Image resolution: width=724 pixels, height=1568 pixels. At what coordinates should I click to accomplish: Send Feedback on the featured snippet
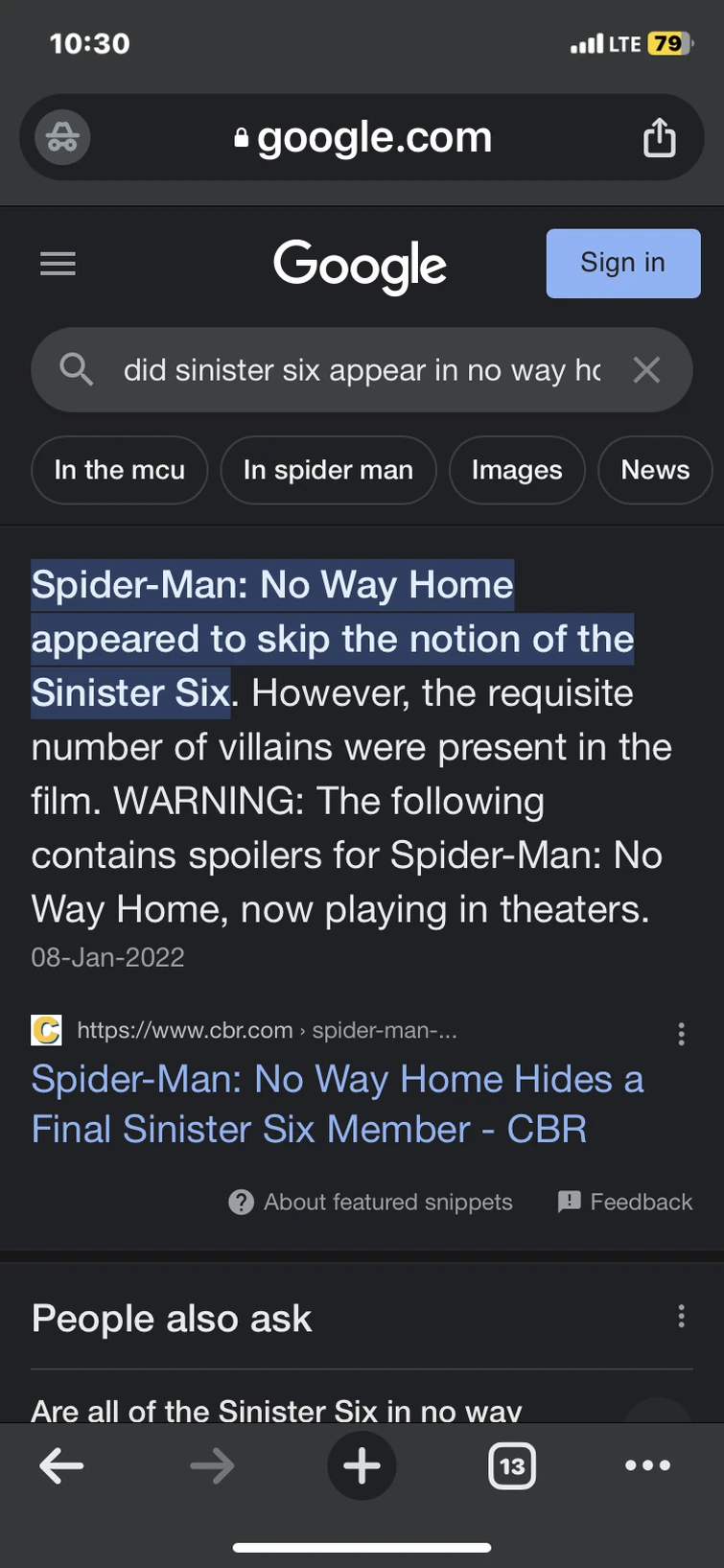coord(624,1202)
